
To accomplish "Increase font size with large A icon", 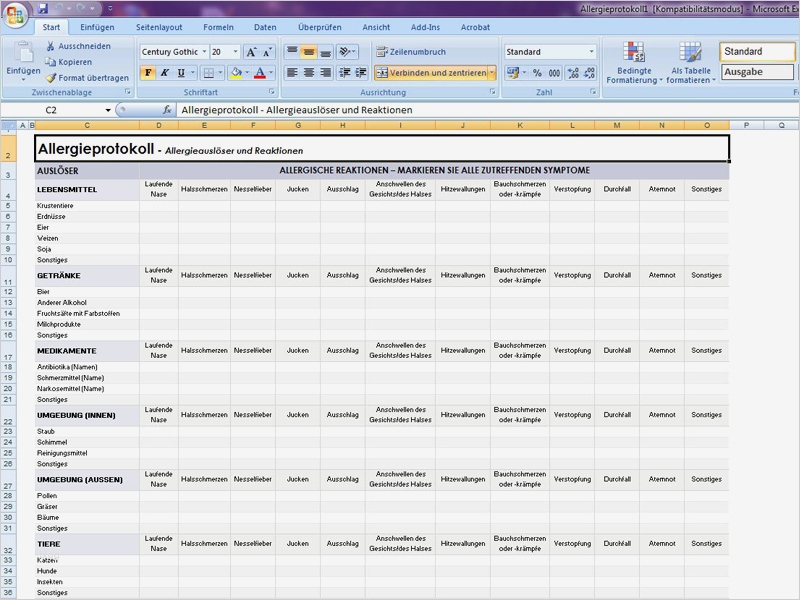I will pos(251,52).
